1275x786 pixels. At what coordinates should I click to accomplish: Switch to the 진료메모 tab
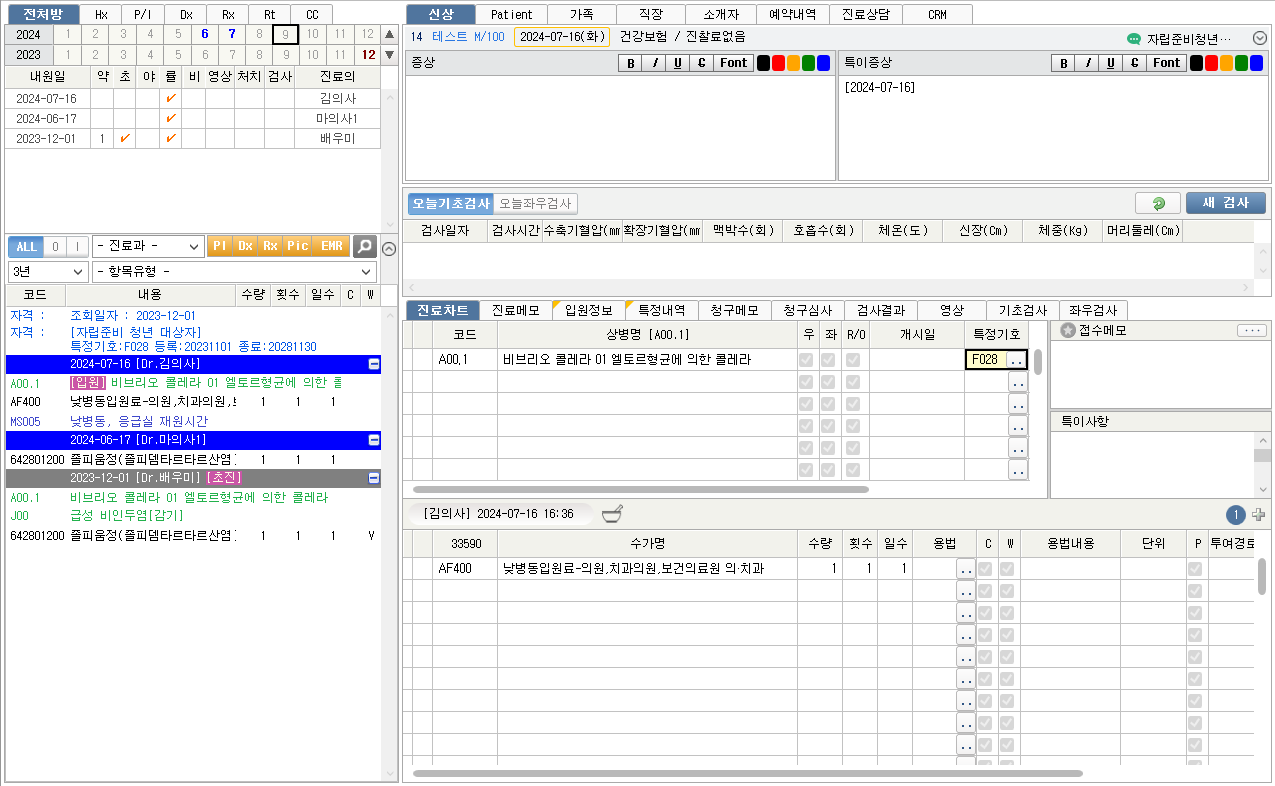(516, 310)
